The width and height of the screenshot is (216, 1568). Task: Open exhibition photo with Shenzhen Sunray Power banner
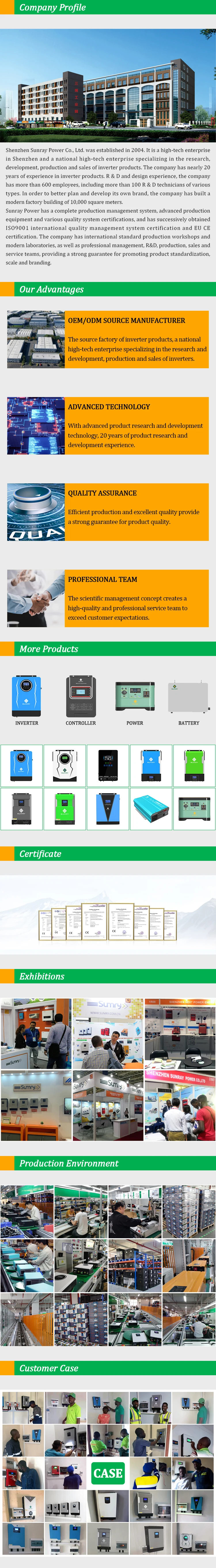point(180,1105)
